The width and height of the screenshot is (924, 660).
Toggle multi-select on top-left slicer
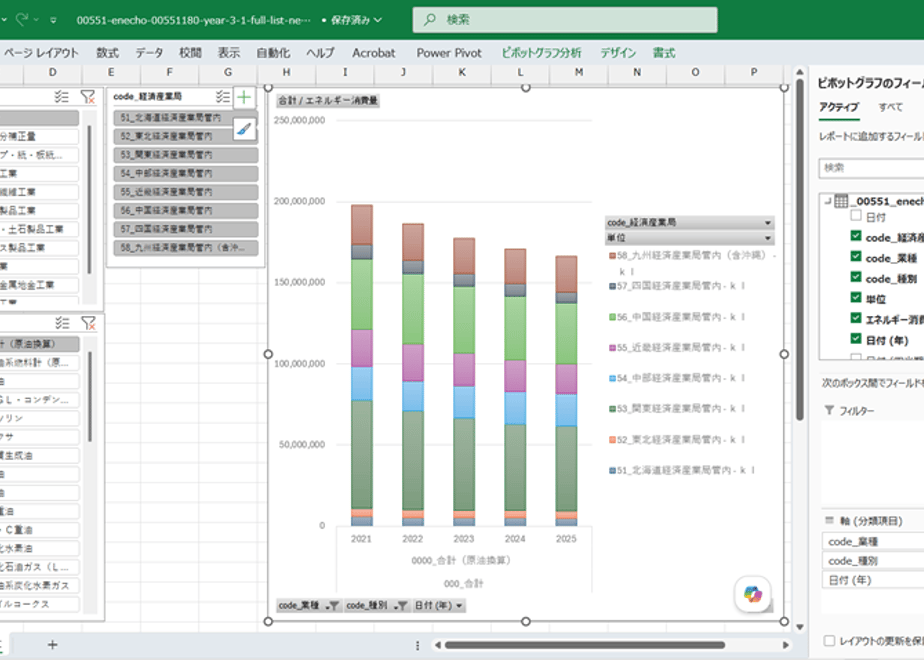61,97
